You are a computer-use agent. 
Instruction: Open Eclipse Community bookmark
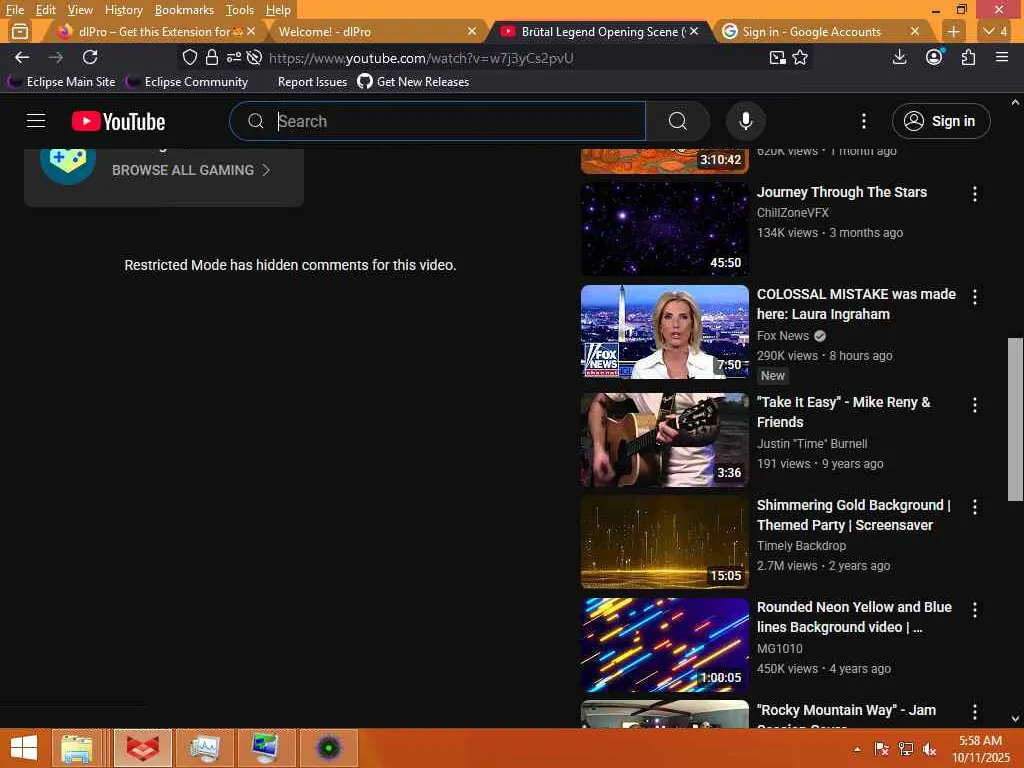pos(188,82)
